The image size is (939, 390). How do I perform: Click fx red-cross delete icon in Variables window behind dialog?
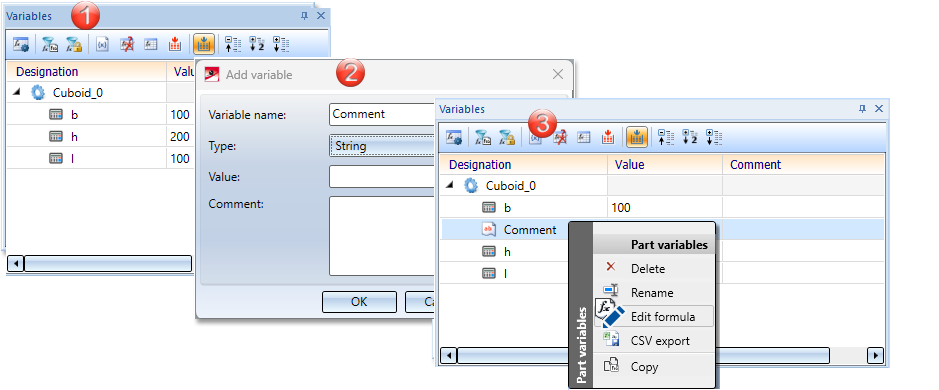(126, 44)
